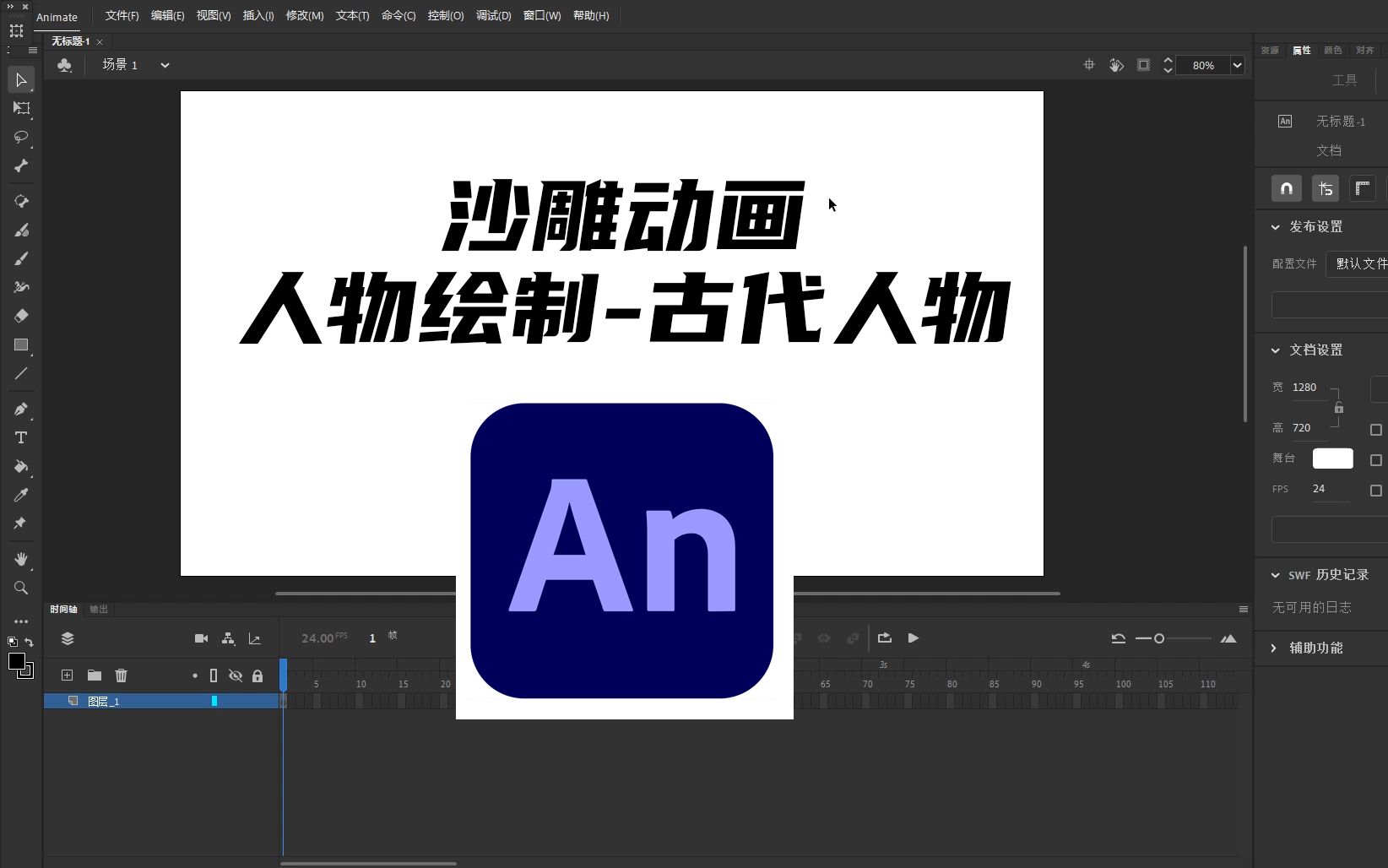Open the scene 1 dropdown
The height and width of the screenshot is (868, 1388).
point(165,65)
